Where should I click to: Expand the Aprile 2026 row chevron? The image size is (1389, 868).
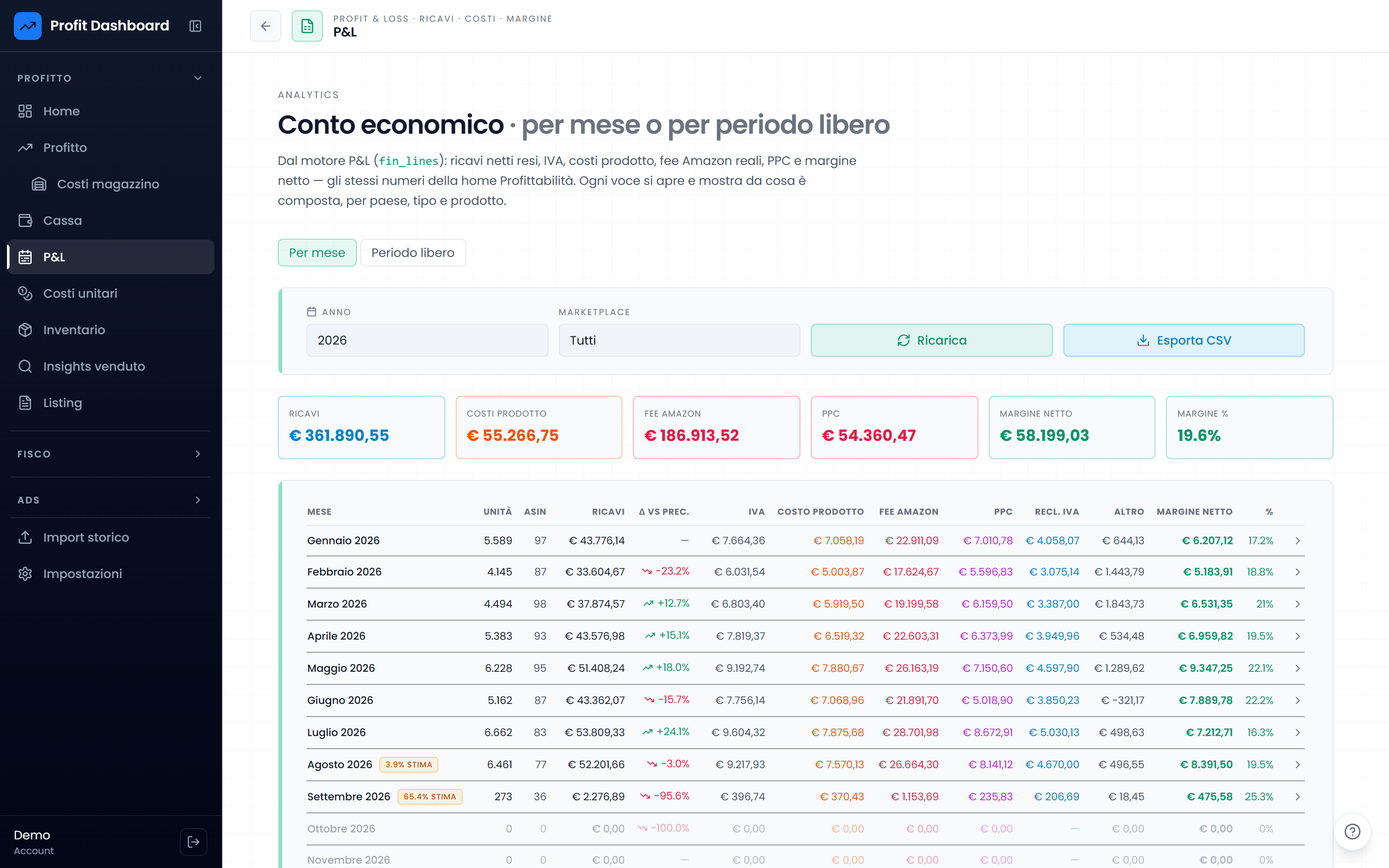point(1297,637)
